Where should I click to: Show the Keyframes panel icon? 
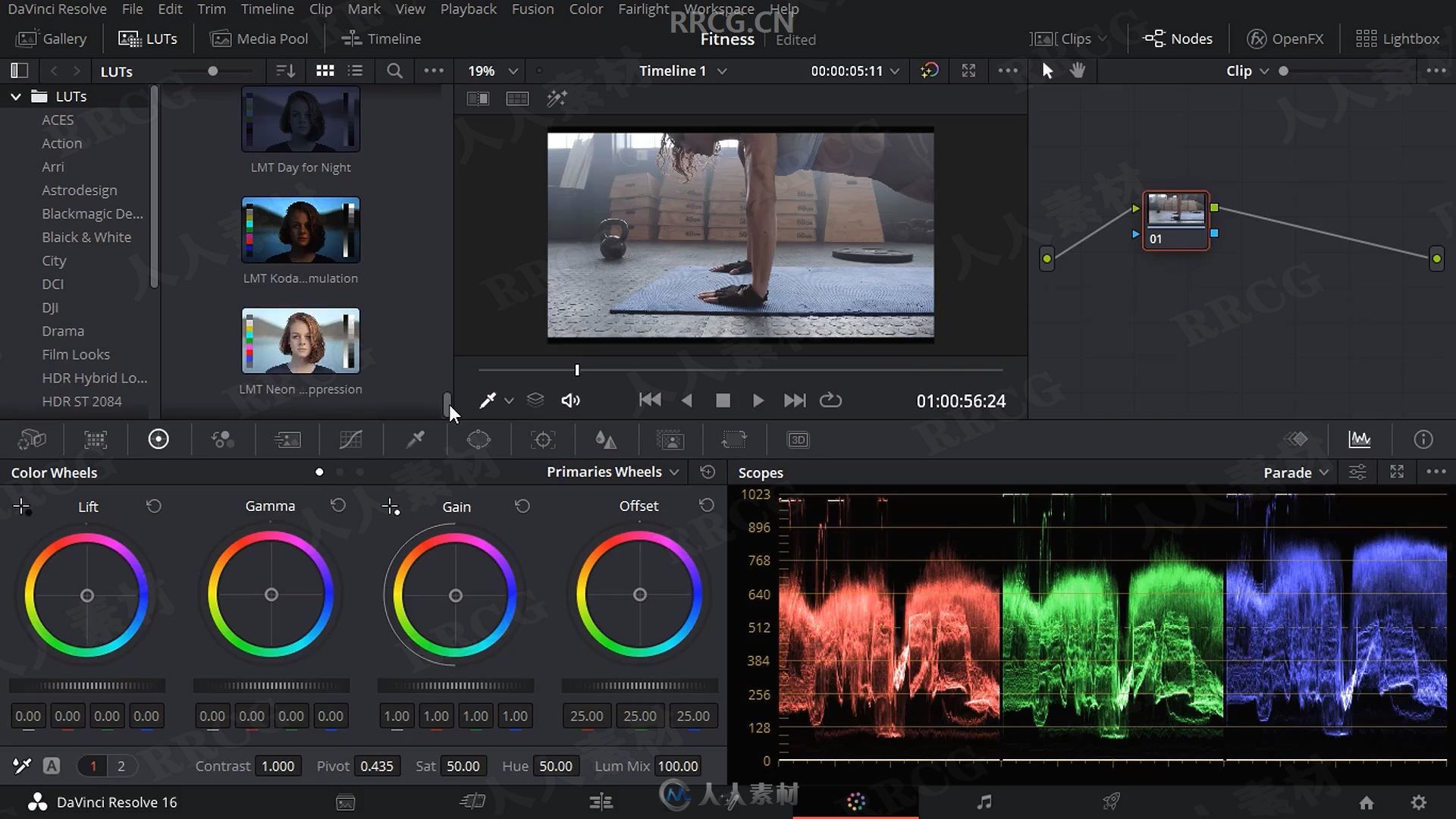click(x=1296, y=439)
